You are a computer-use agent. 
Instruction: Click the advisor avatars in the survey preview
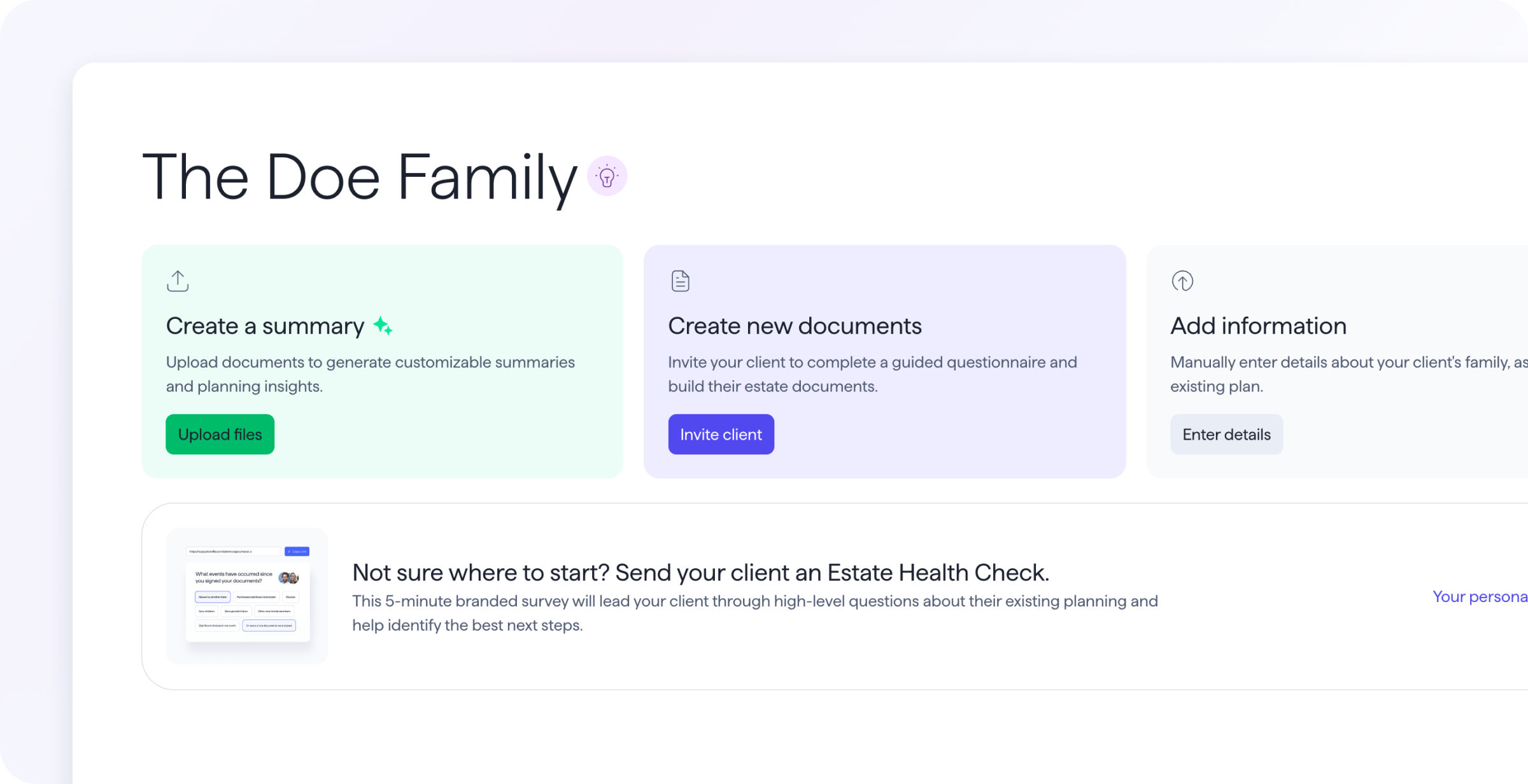click(288, 578)
